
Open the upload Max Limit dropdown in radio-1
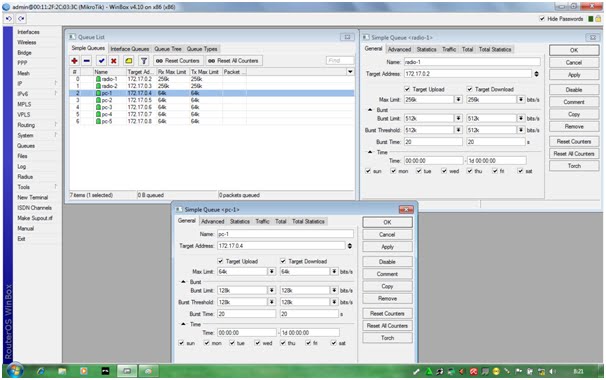click(458, 100)
